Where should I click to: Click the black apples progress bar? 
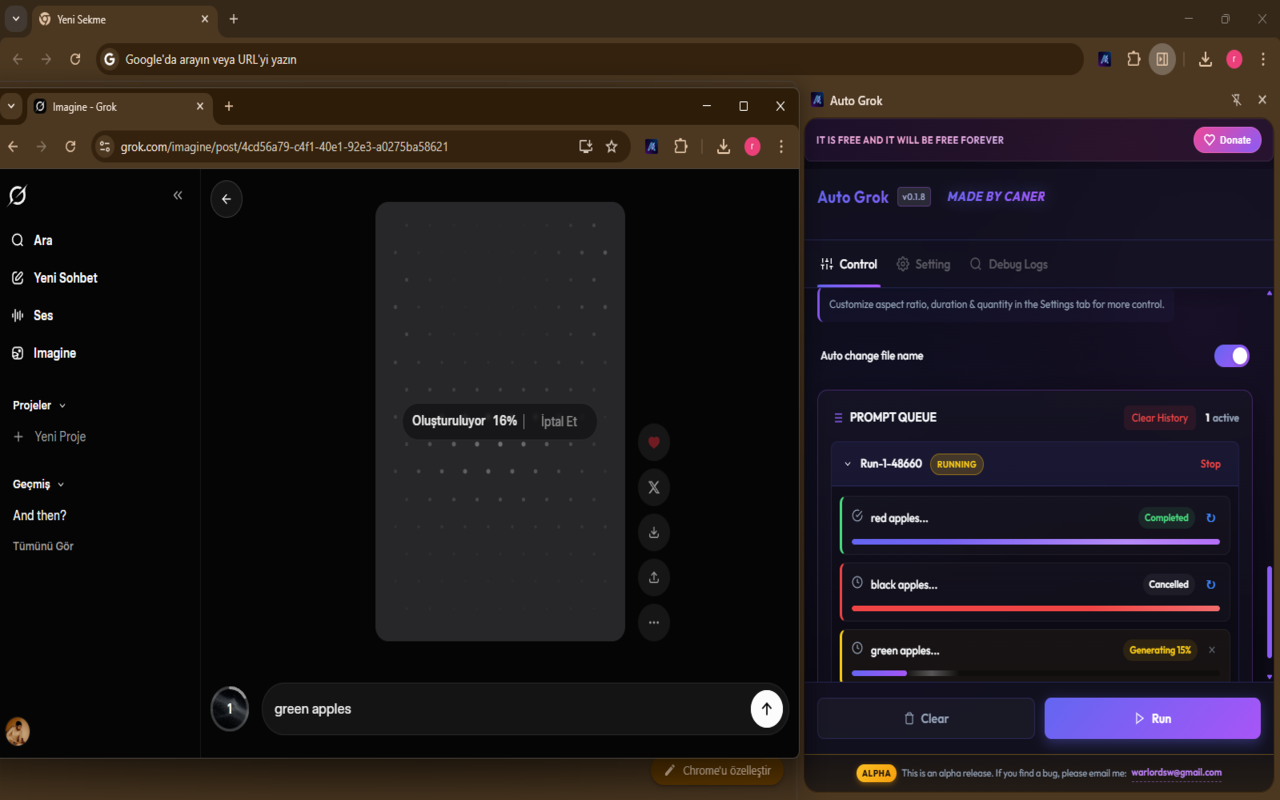coord(1035,608)
